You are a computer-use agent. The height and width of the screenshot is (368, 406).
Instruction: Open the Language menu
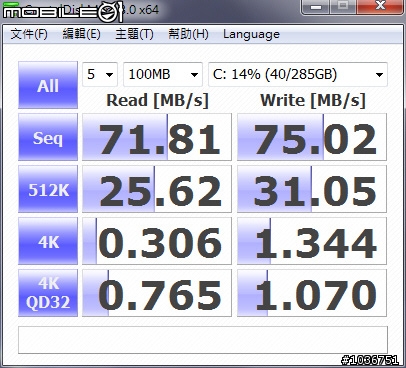(x=251, y=34)
